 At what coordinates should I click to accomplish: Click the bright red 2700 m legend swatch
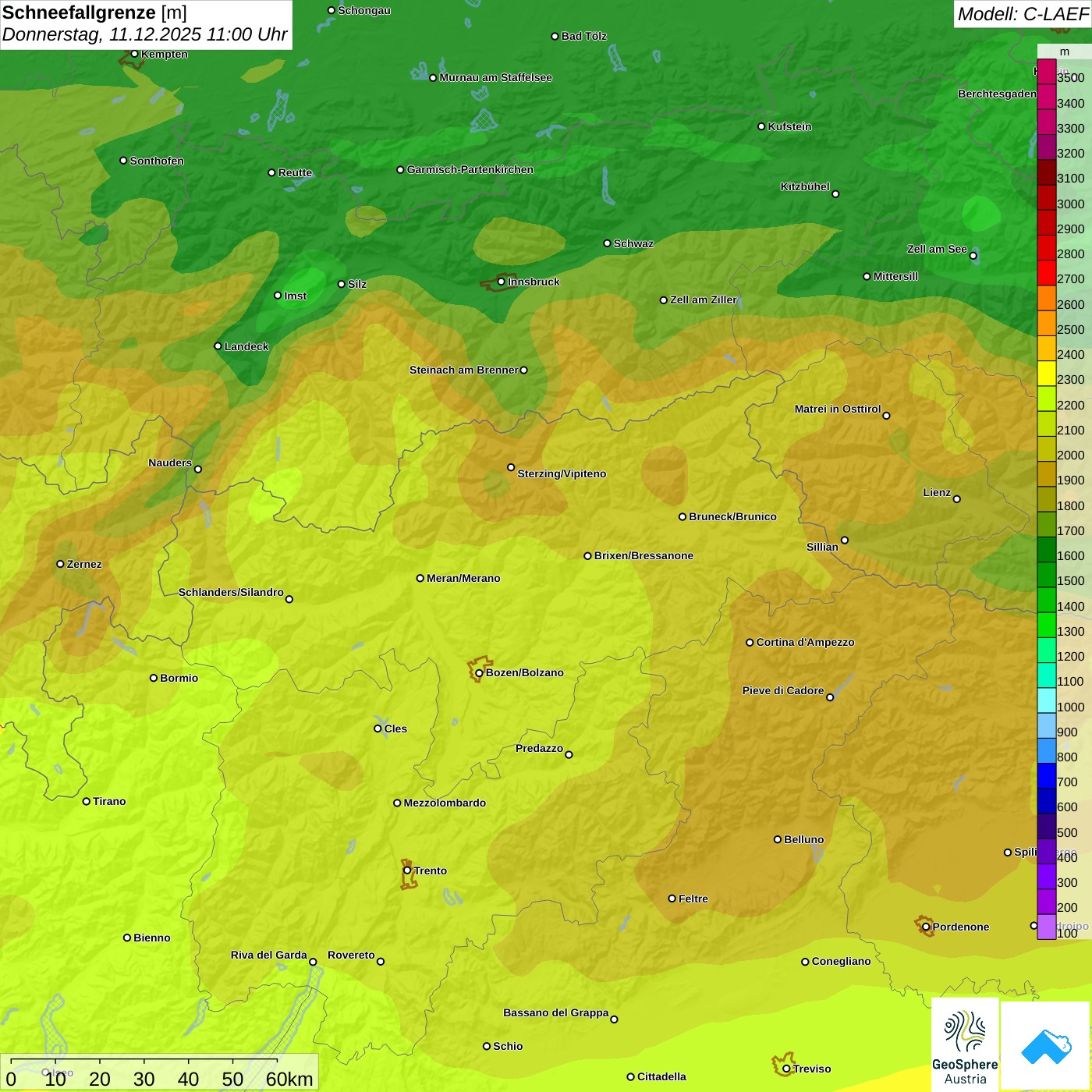click(1047, 273)
